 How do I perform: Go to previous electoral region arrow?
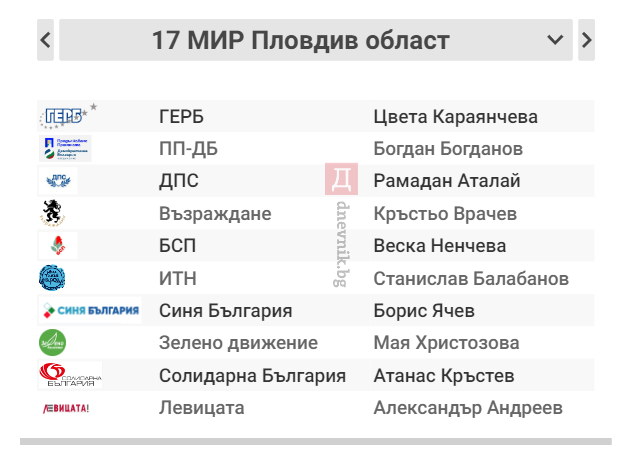pos(45,40)
